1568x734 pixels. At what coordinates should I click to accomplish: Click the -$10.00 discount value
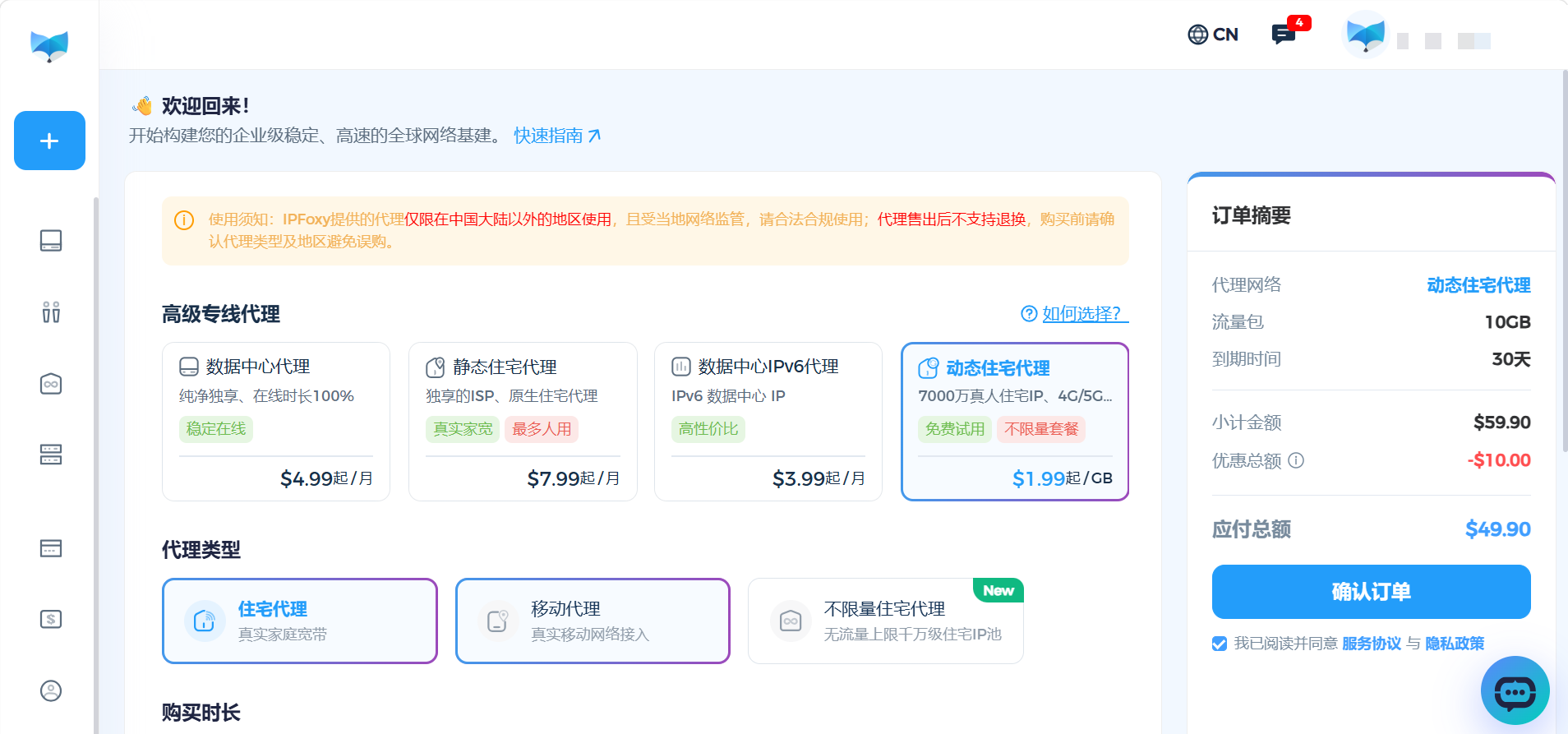1499,460
